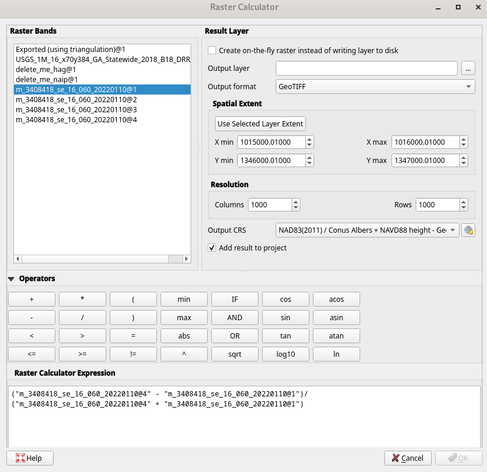Cancel the Raster Calculator dialog
Image resolution: width=487 pixels, height=472 pixels.
coord(408,458)
